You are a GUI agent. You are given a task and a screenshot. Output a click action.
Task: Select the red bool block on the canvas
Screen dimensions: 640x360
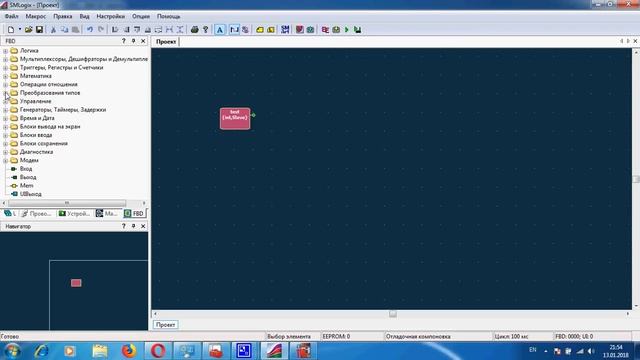pos(235,118)
